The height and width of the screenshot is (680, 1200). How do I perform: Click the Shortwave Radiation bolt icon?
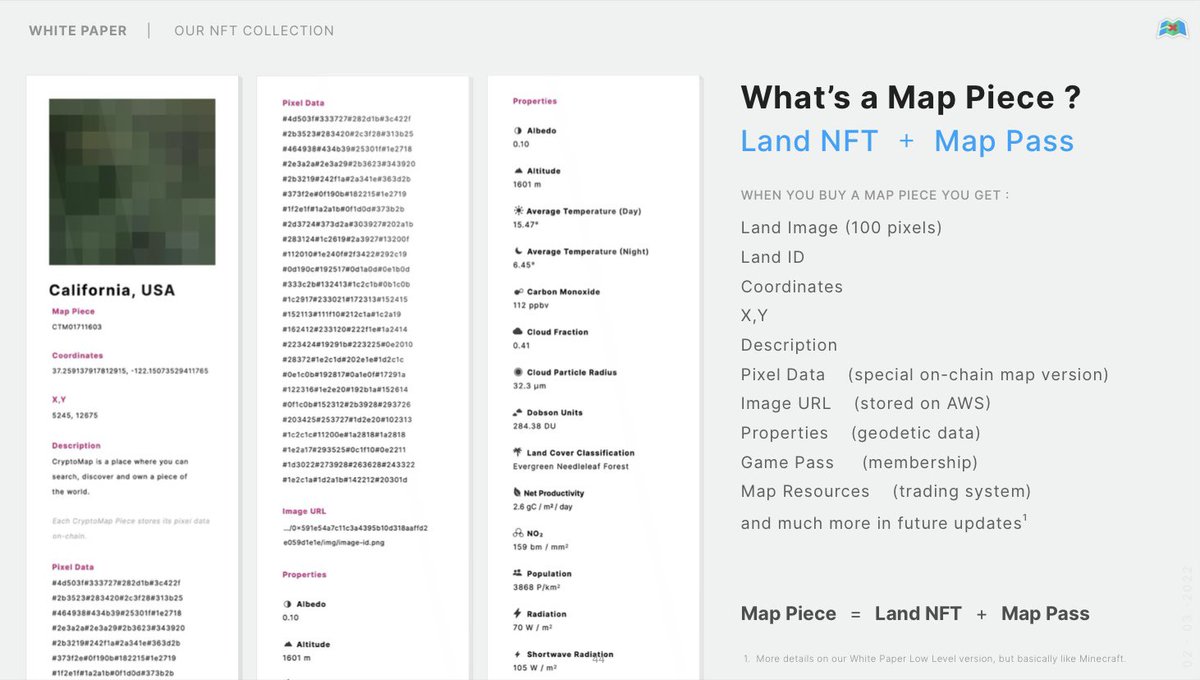(517, 654)
